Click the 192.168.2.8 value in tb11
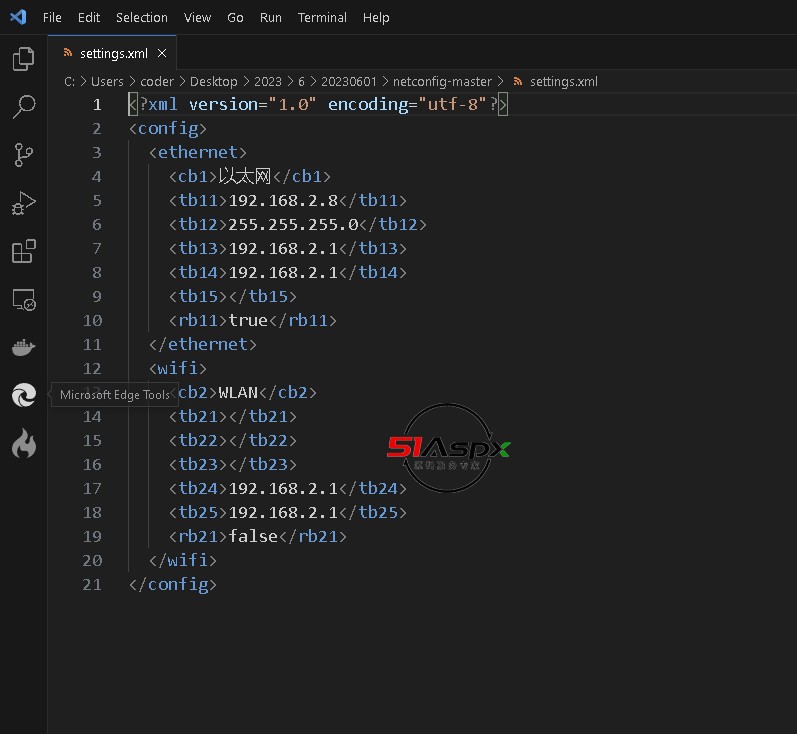Viewport: 797px width, 734px height. click(283, 201)
